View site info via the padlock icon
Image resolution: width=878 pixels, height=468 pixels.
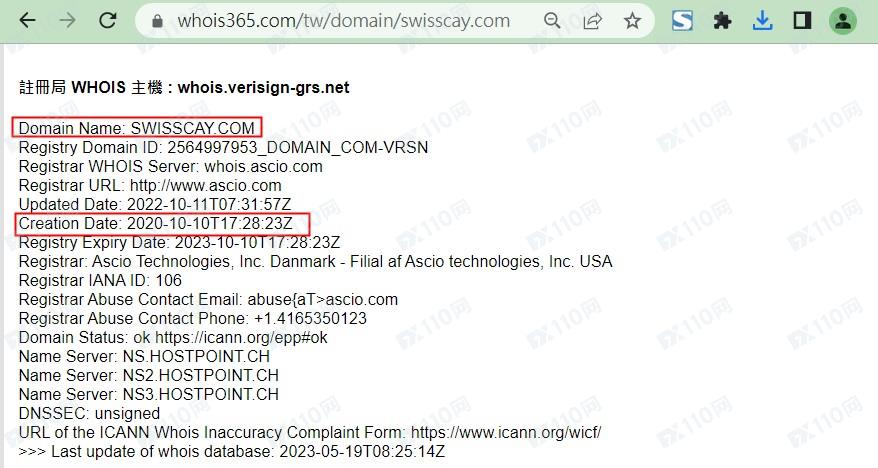coord(157,21)
